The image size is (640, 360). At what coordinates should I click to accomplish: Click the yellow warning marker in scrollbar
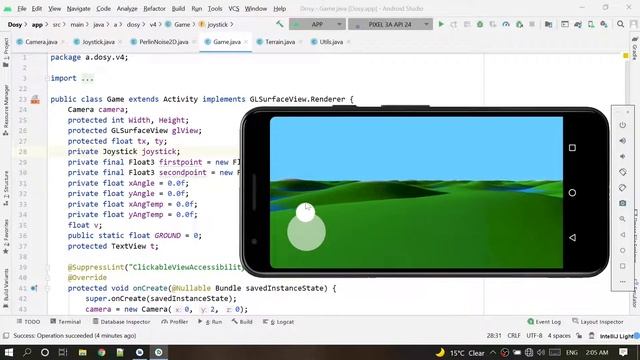click(626, 56)
